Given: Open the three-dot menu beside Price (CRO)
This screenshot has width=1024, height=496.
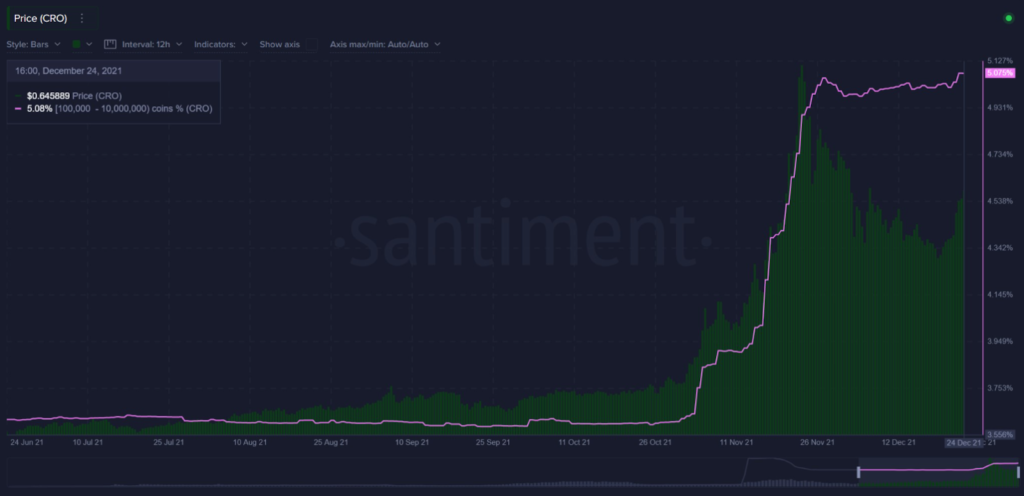Looking at the screenshot, I should click(82, 18).
